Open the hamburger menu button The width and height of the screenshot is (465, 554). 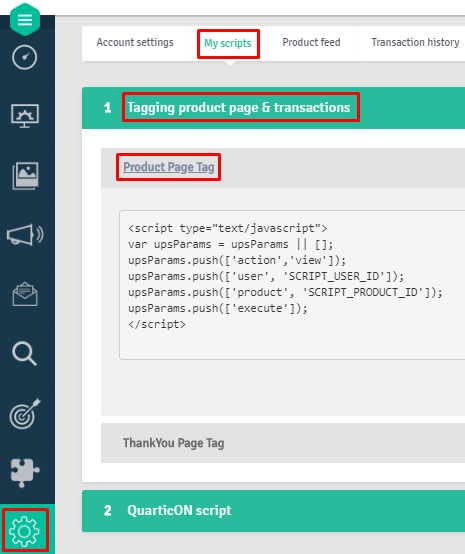pos(25,19)
